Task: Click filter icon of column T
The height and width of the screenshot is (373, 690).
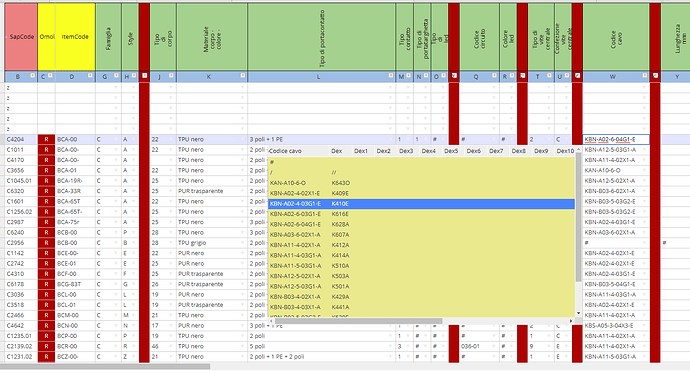Action: pos(549,76)
